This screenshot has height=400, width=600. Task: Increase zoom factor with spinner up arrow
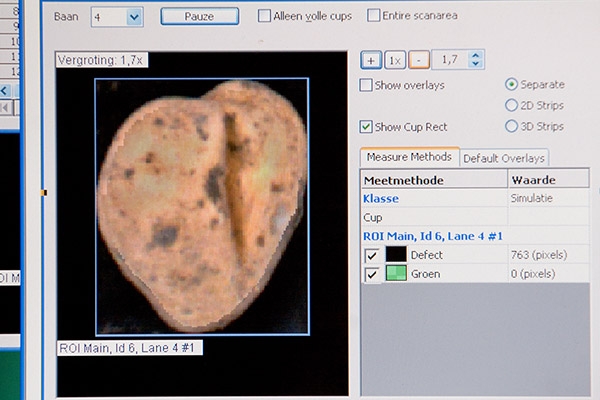coord(475,56)
